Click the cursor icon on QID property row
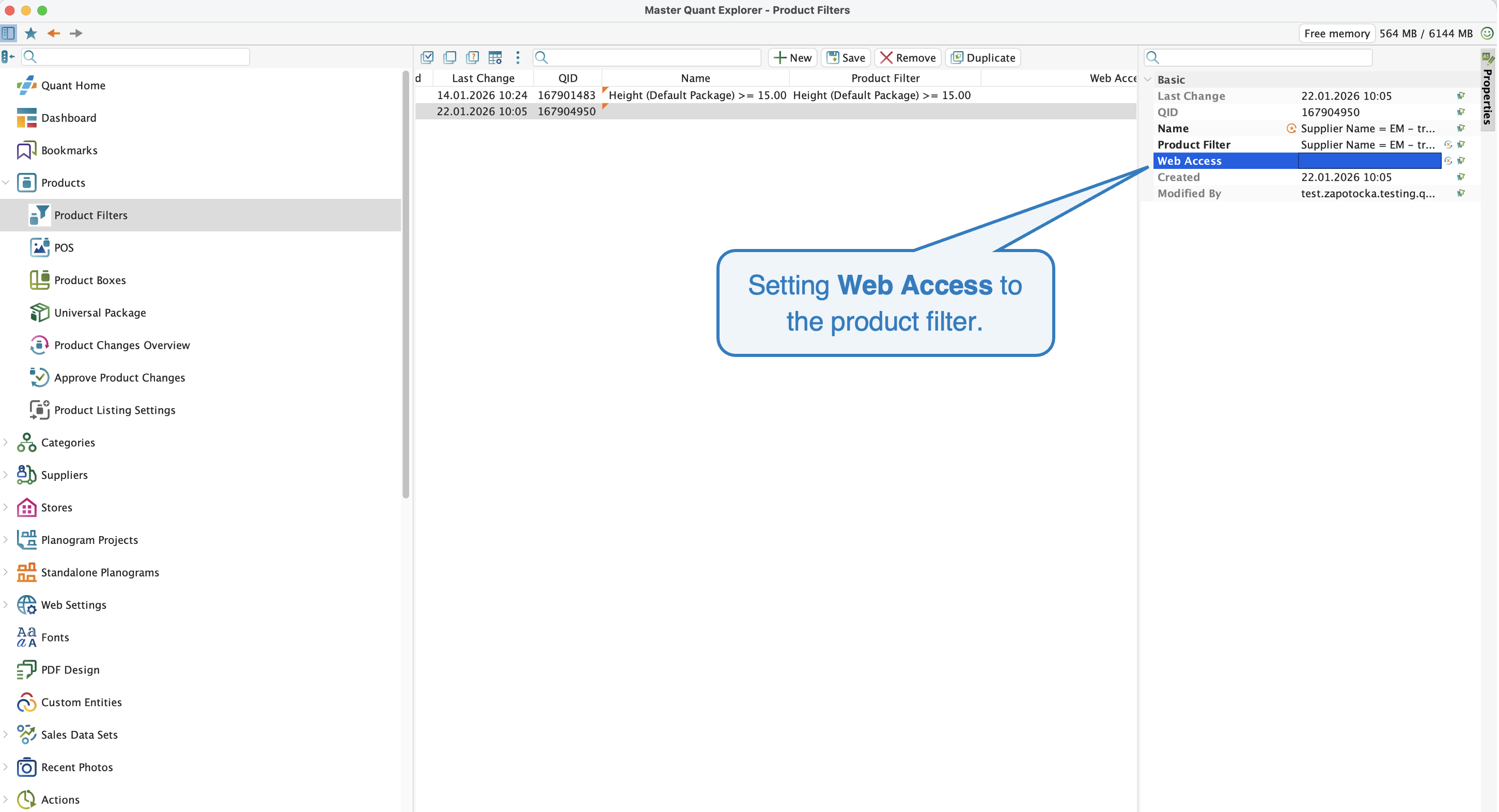1499x812 pixels. click(1461, 112)
